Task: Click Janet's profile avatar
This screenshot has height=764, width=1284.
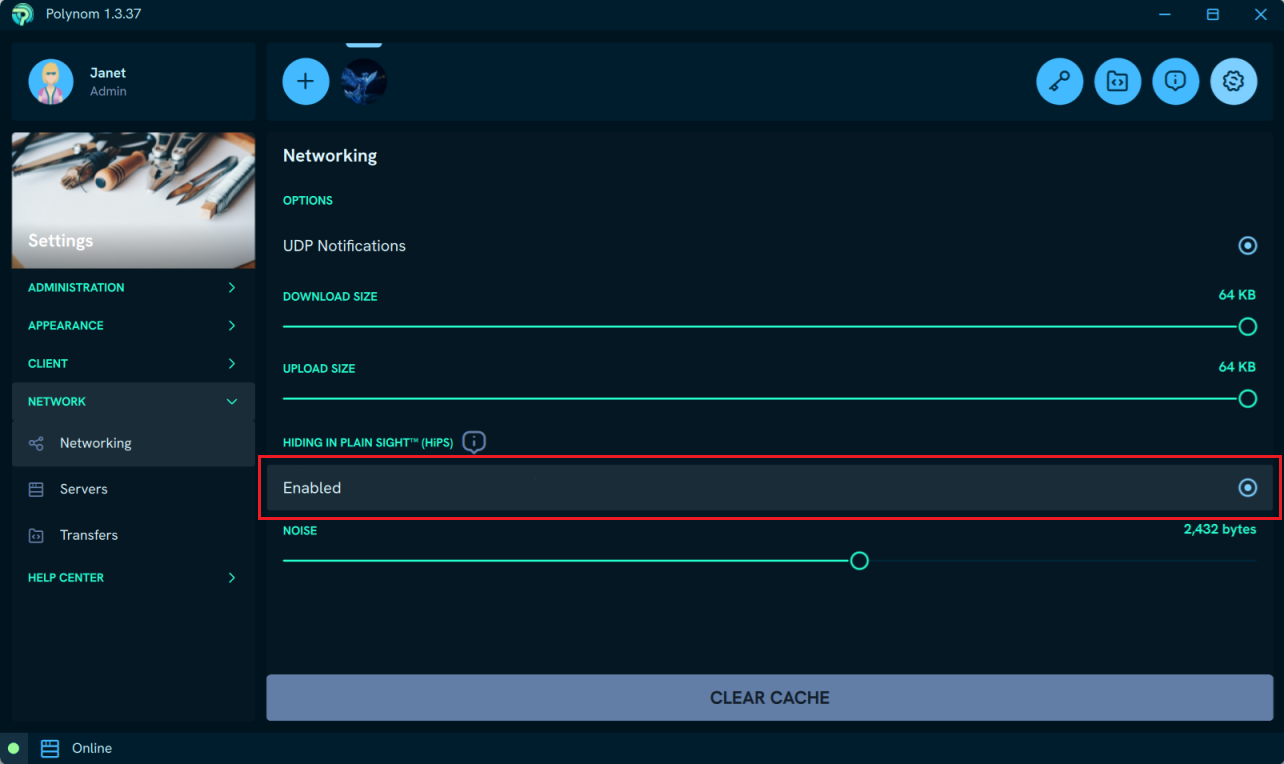Action: click(x=51, y=82)
